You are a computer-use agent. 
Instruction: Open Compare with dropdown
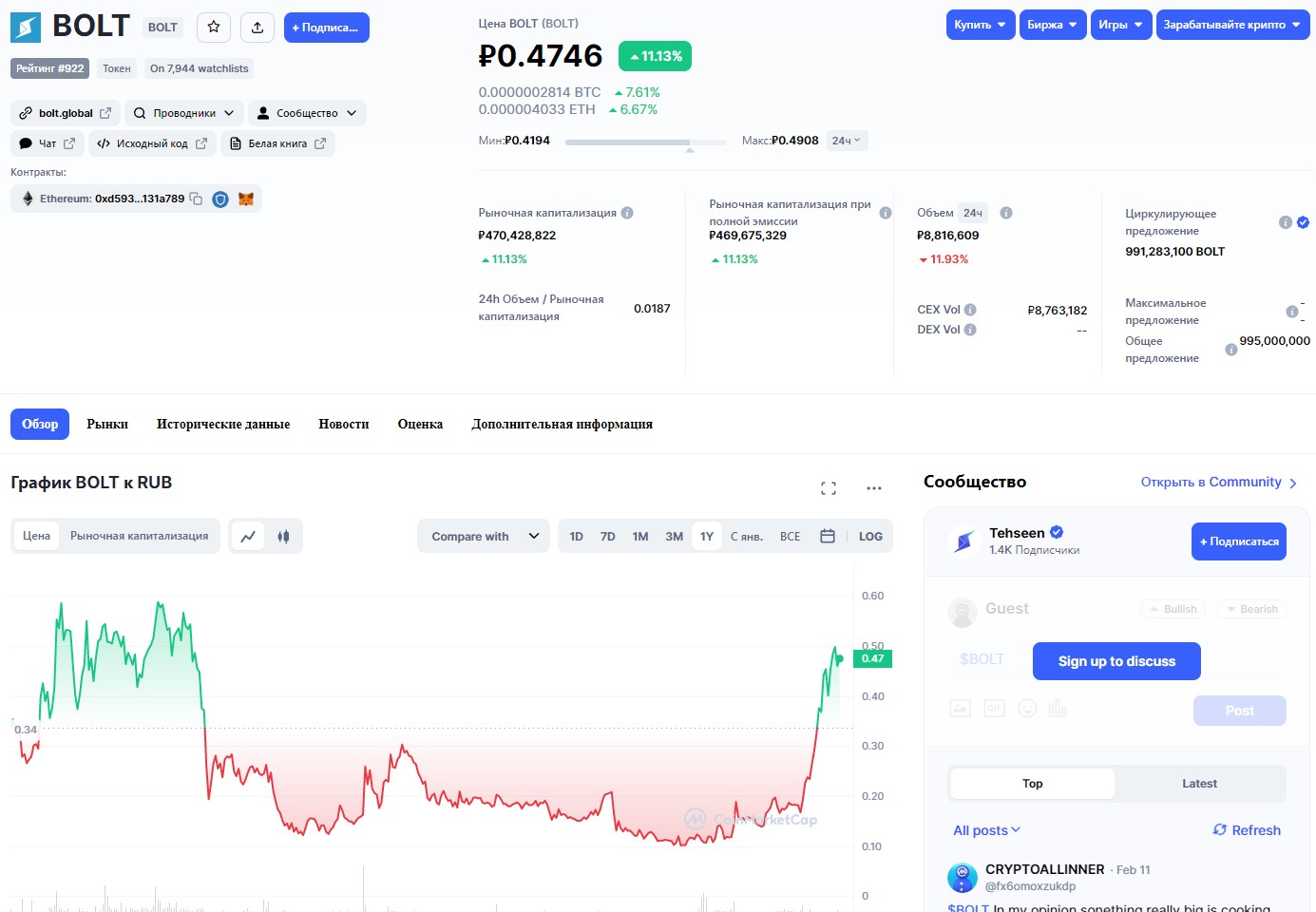[485, 536]
